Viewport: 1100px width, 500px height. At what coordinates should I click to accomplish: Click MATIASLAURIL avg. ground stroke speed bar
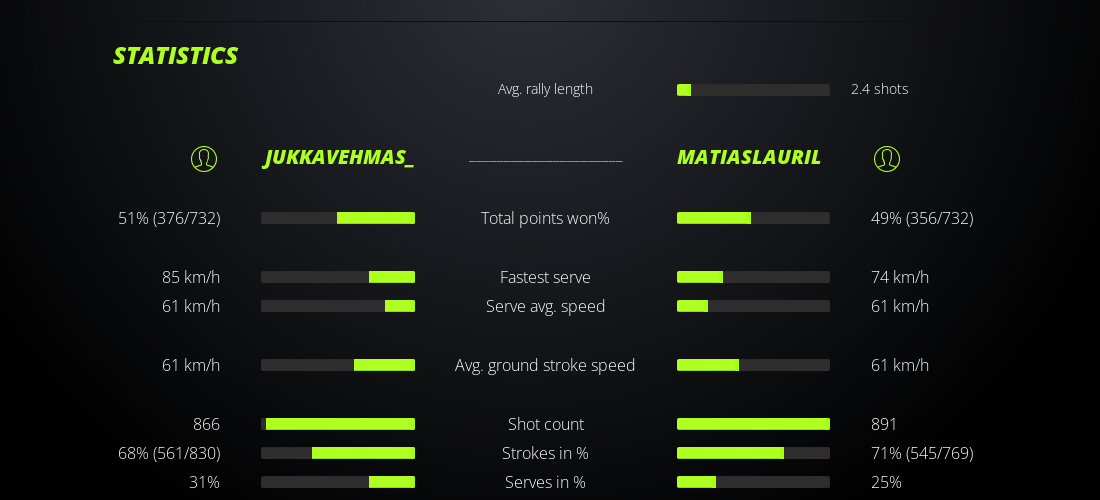753,365
